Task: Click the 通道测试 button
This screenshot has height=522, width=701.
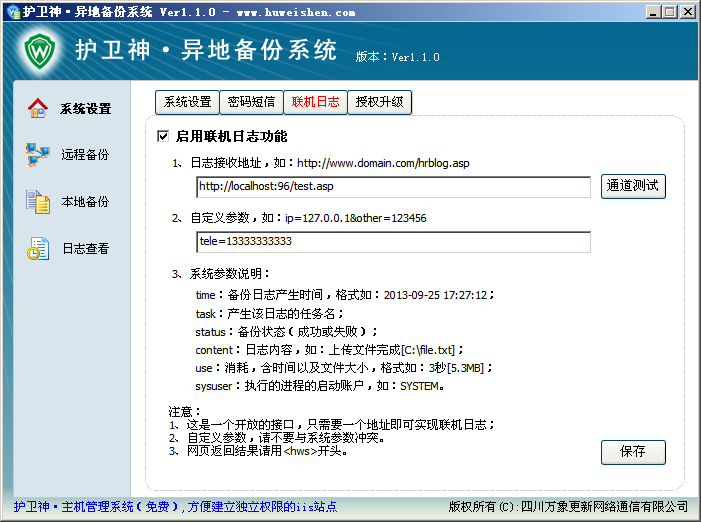Action: click(633, 186)
